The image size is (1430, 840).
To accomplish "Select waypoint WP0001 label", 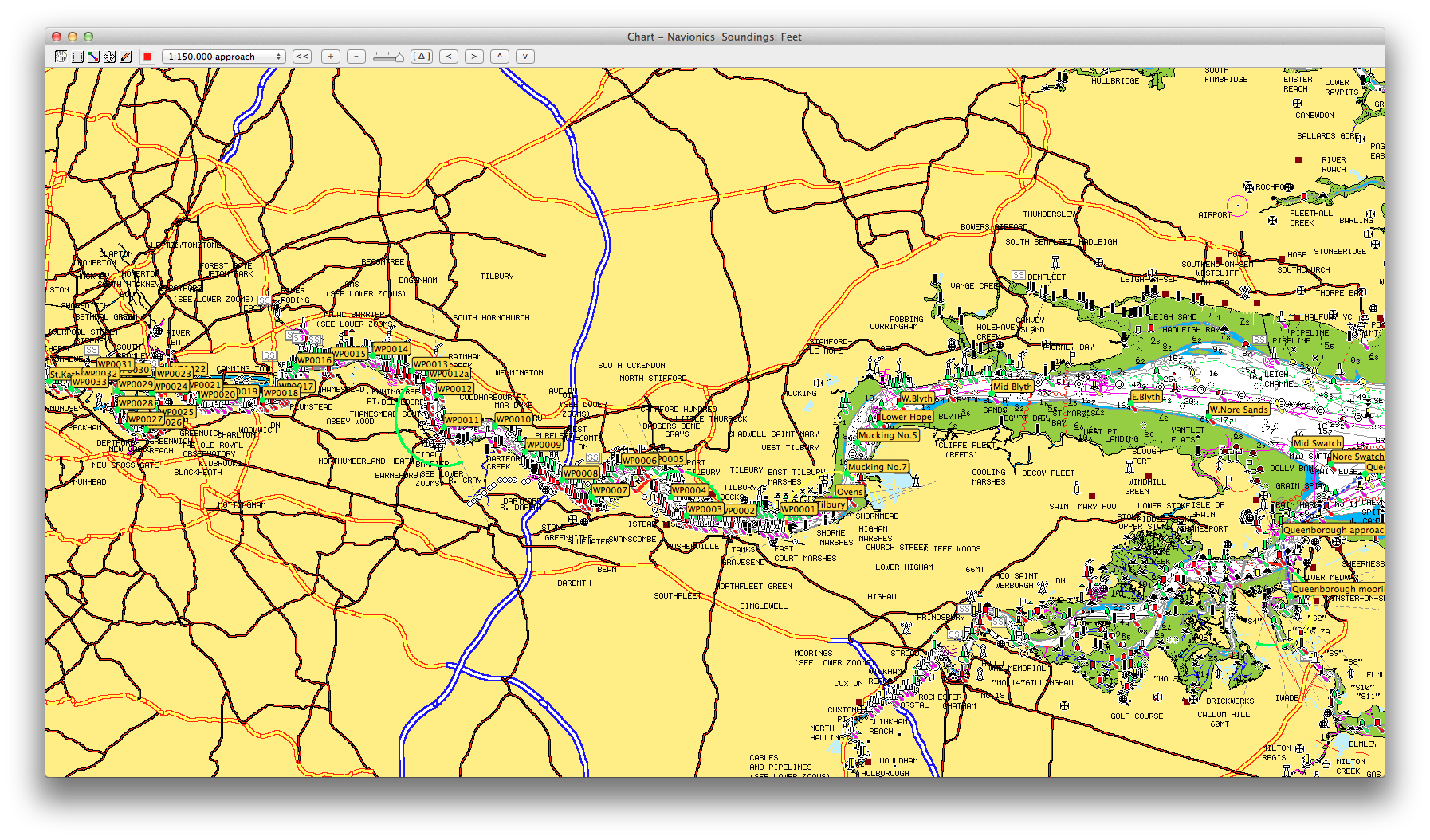I will point(799,509).
